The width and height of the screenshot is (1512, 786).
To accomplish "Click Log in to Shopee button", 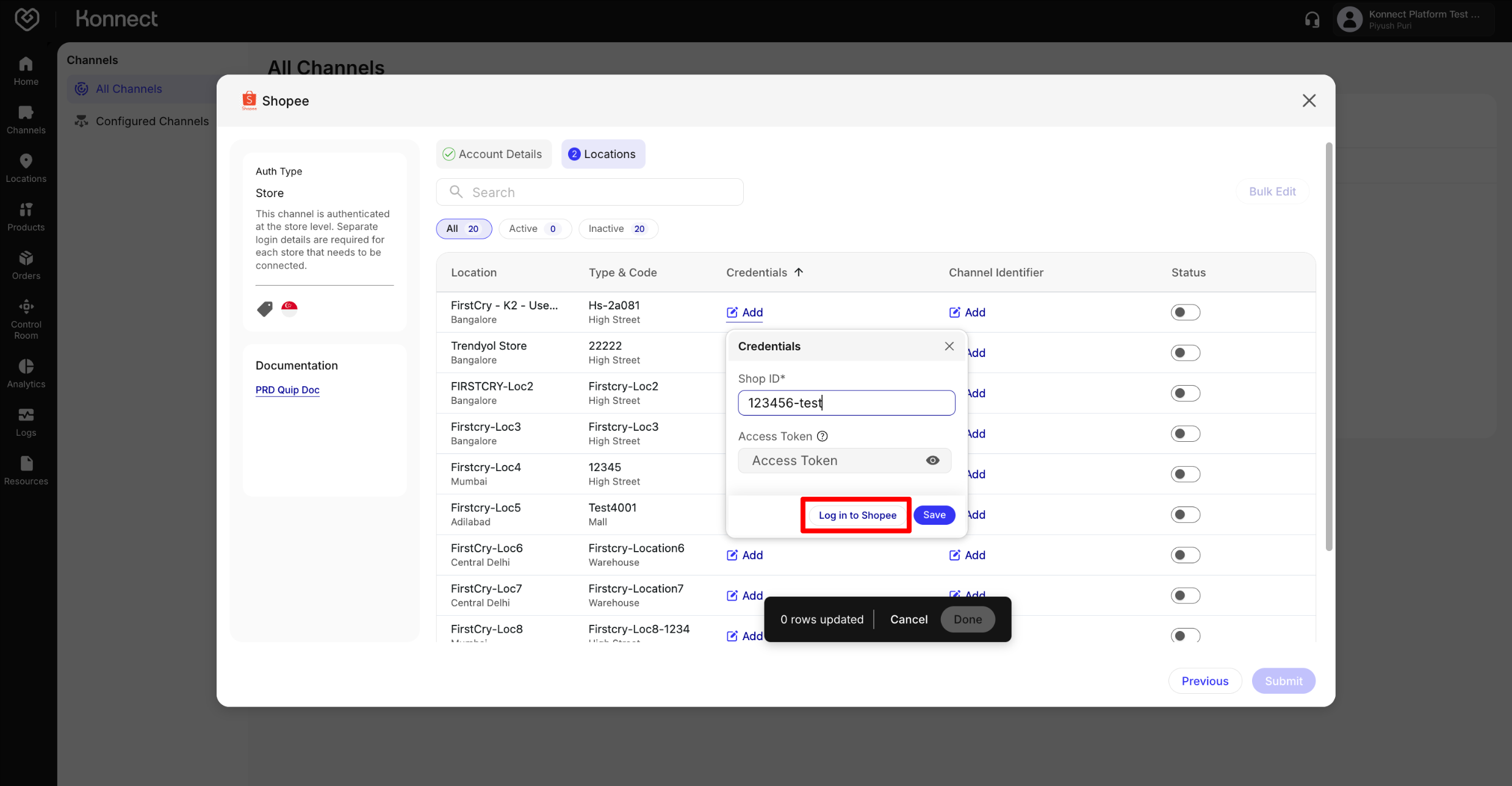I will pos(857,515).
